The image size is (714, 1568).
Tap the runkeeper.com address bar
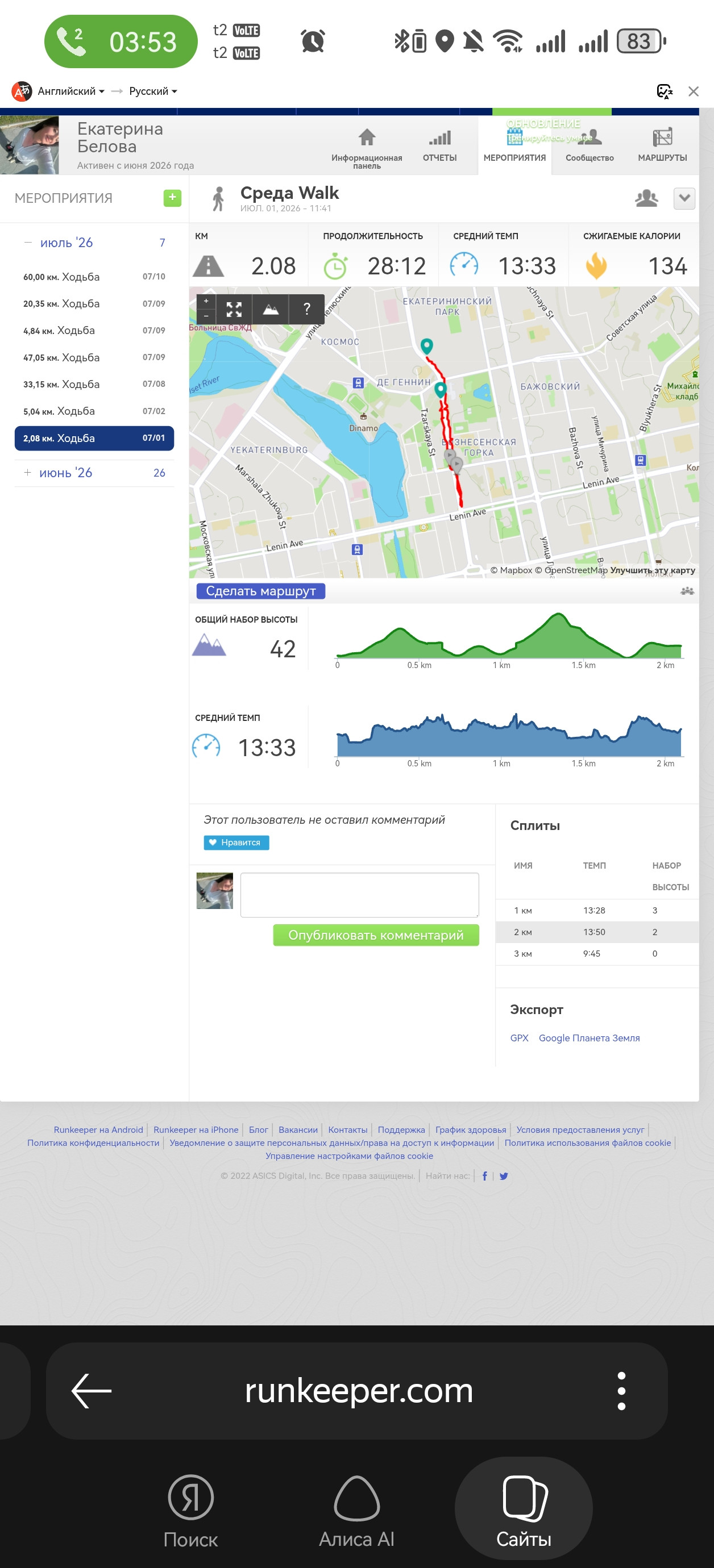click(359, 1390)
